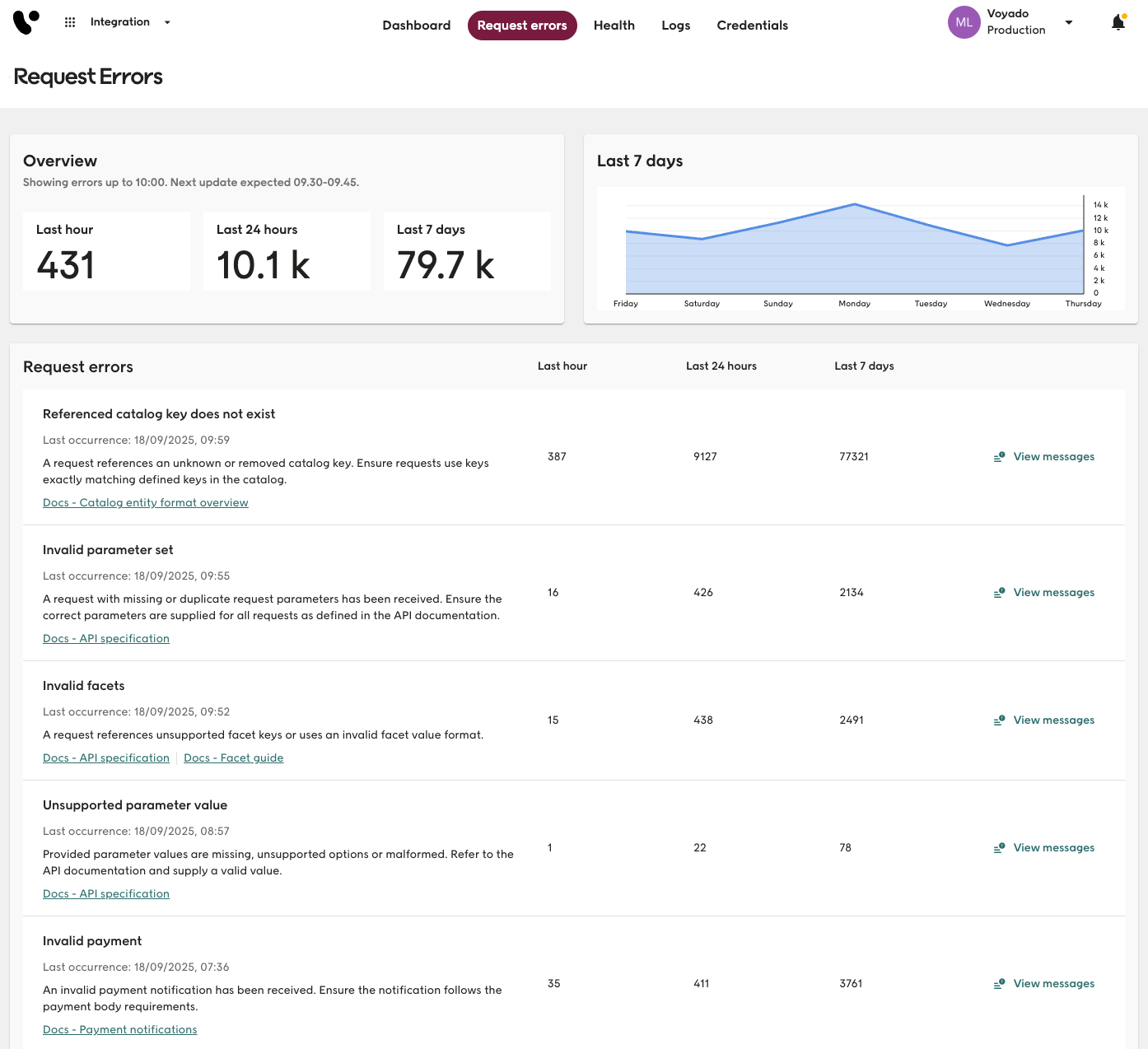Go to the Logs tab
This screenshot has height=1049, width=1148.
click(675, 26)
